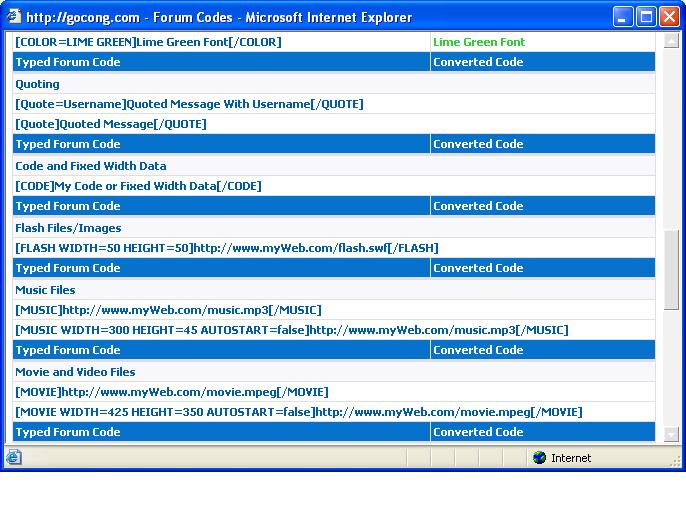Maximize the Forum Codes window
This screenshot has width=686, height=512.
(646, 17)
